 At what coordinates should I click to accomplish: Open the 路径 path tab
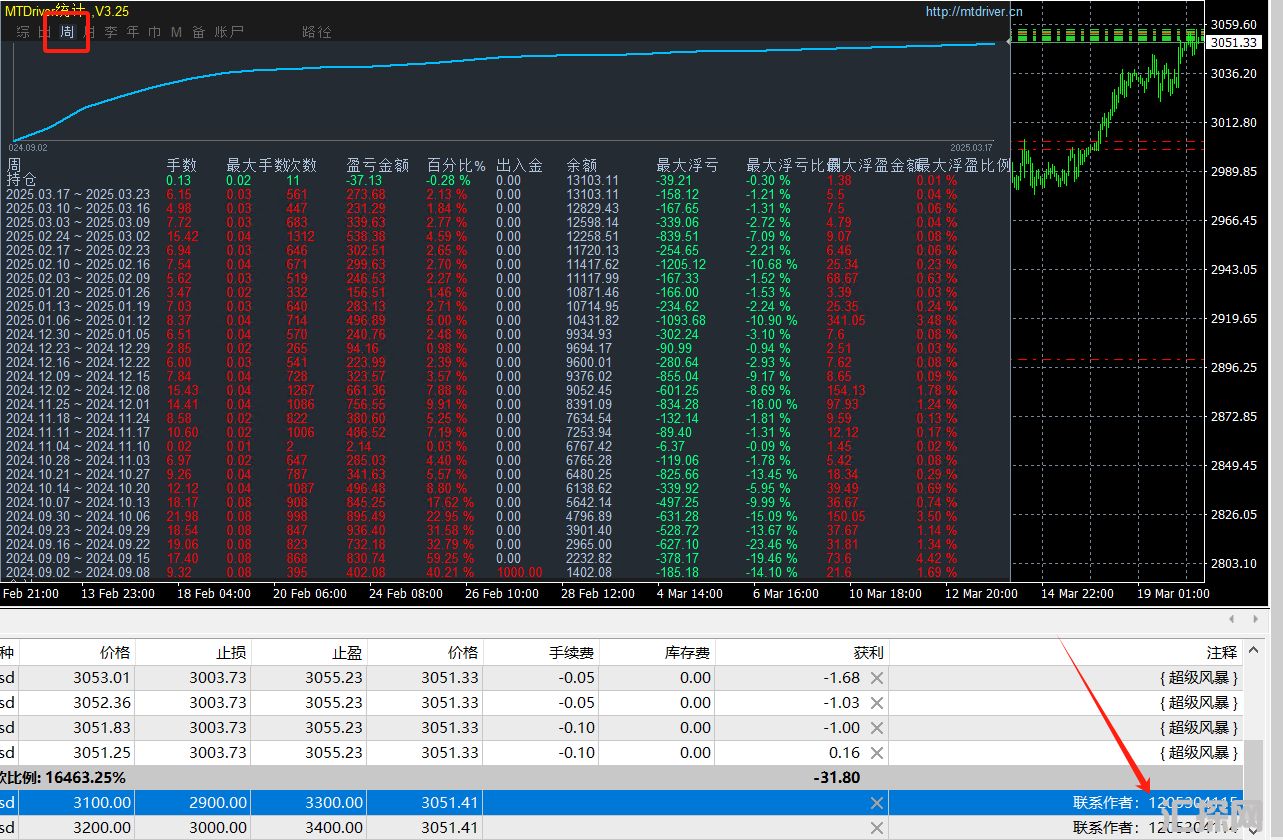pos(316,32)
